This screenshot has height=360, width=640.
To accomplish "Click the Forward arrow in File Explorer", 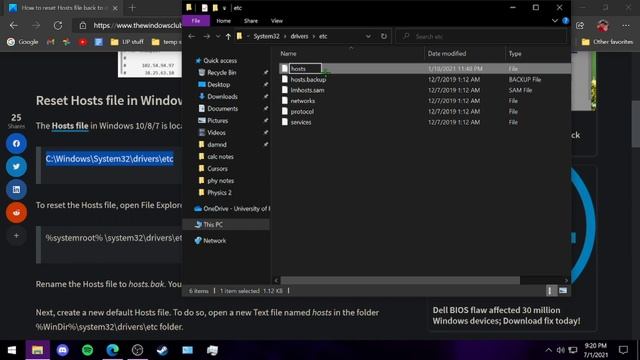I will coord(207,36).
